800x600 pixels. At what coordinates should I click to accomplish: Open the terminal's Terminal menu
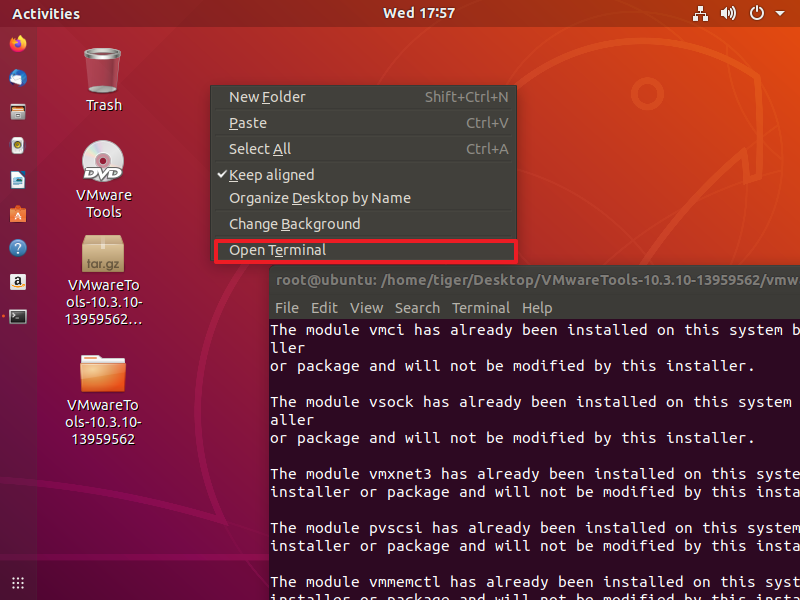tap(481, 308)
